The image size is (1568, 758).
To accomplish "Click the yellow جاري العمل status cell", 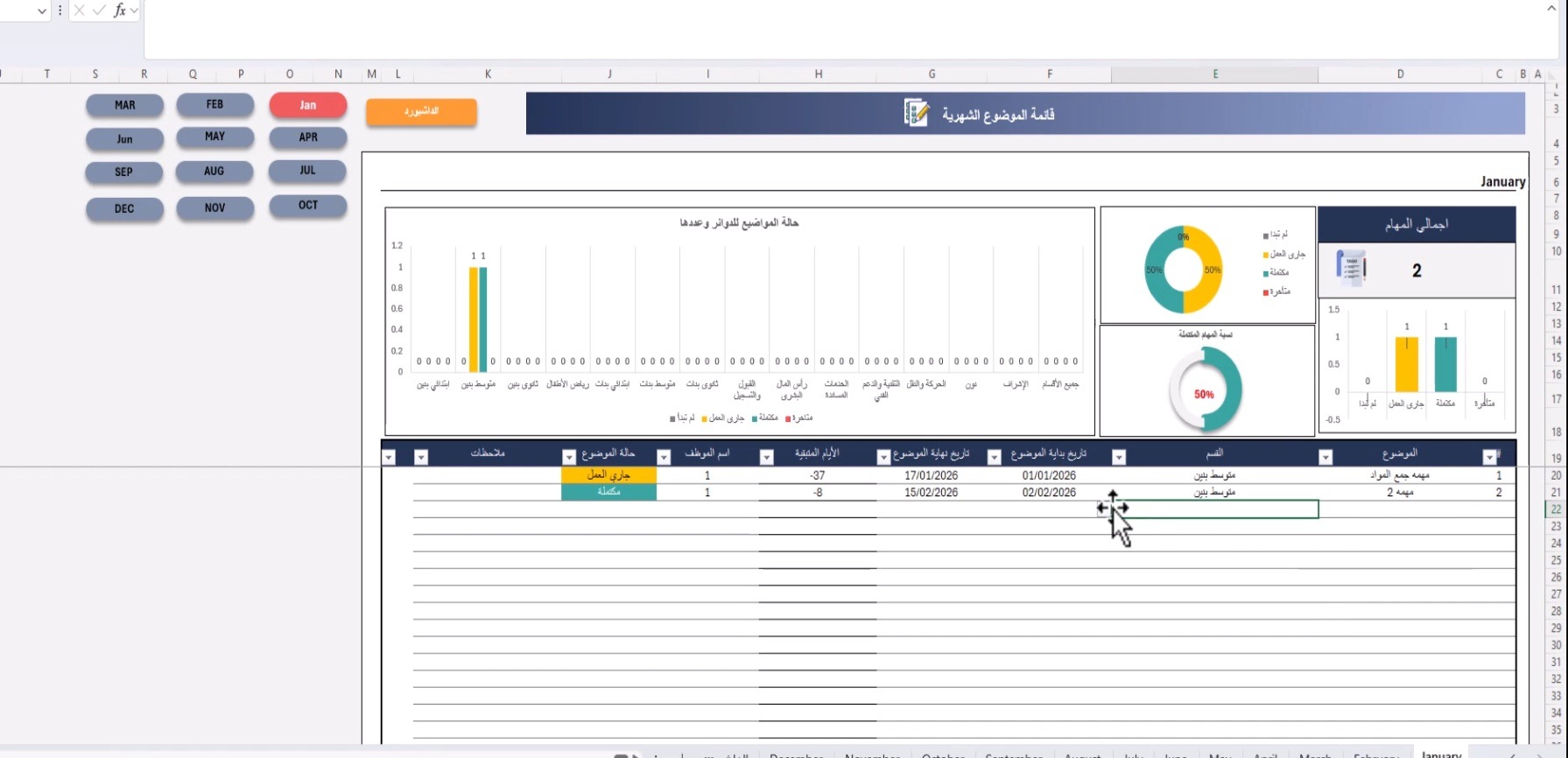I will [608, 475].
